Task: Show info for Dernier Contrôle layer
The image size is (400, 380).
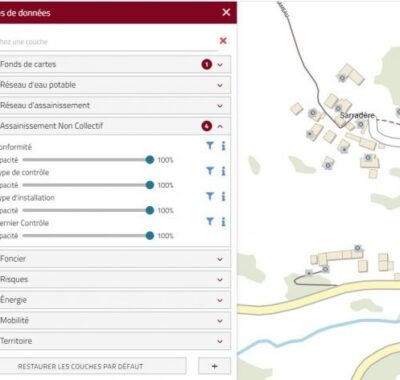Action: 223,222
